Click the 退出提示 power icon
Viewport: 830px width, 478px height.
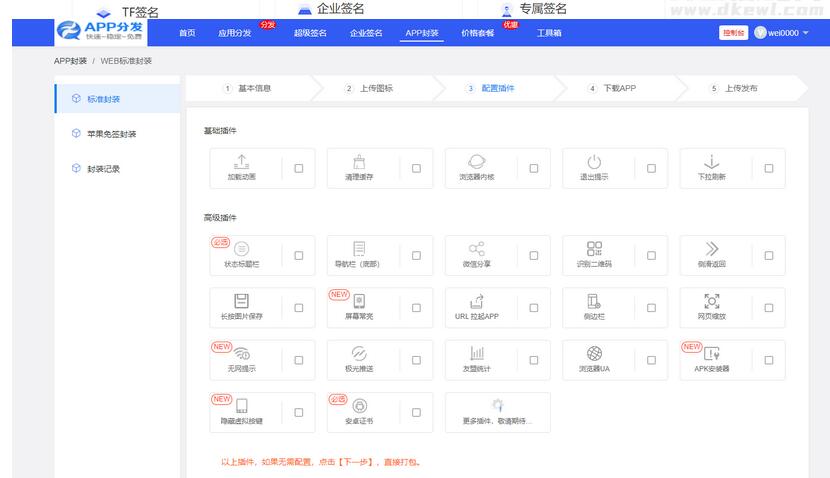coord(594,162)
